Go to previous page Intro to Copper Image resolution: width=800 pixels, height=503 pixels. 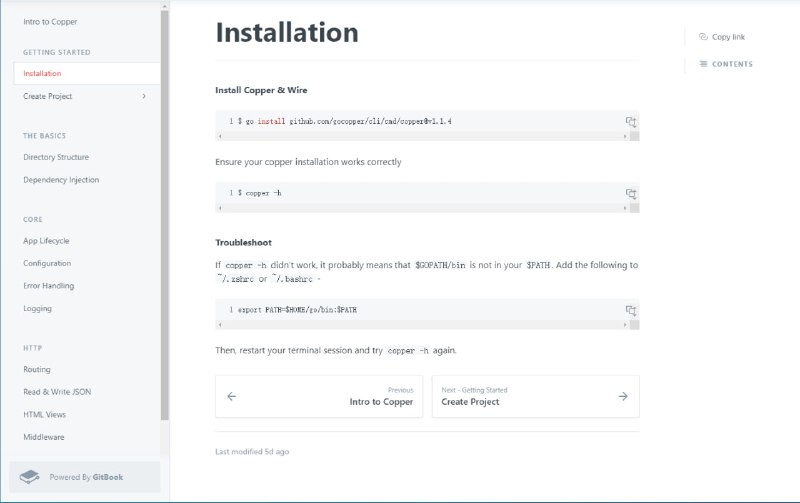point(319,396)
